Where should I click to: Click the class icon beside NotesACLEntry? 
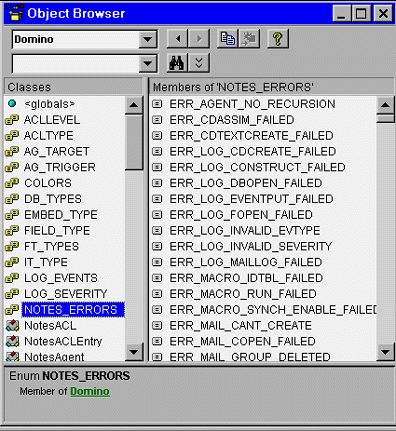pos(13,341)
